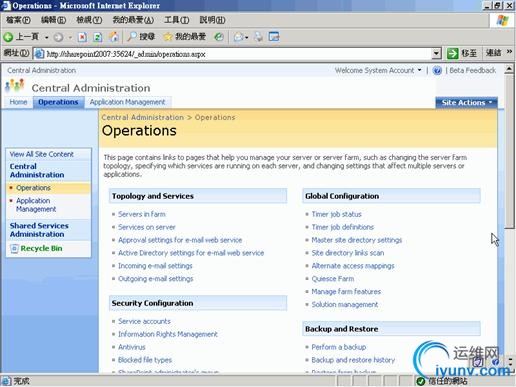Open Favorites star in toolbar
The width and height of the screenshot is (516, 387).
click(168, 37)
